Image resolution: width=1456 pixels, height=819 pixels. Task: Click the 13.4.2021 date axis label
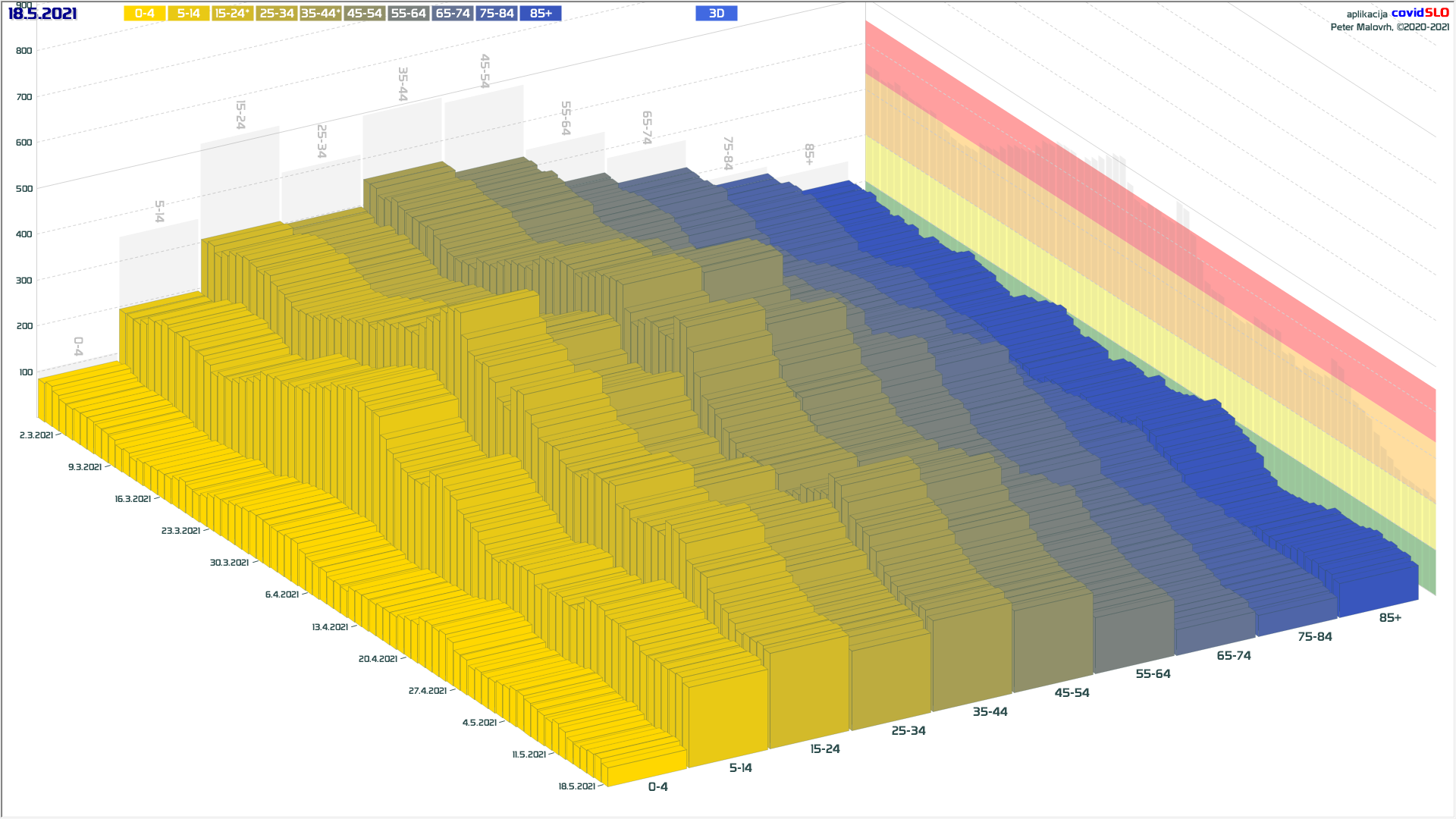(330, 627)
